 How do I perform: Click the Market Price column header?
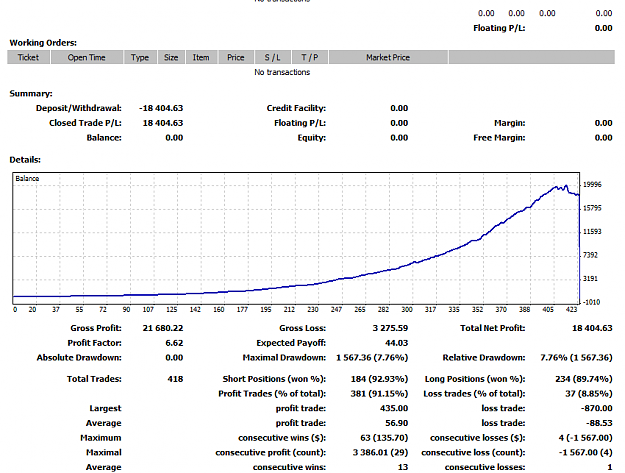coord(388,57)
